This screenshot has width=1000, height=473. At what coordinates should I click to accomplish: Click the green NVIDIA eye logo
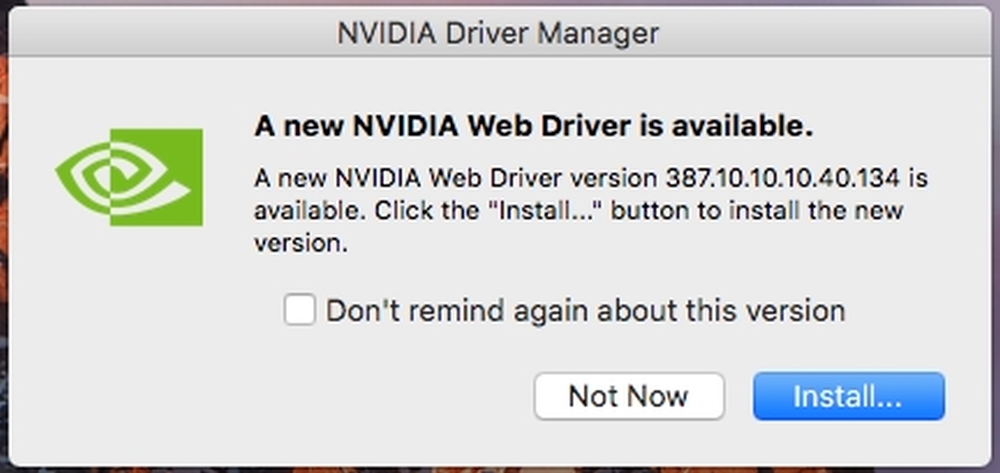(x=129, y=177)
